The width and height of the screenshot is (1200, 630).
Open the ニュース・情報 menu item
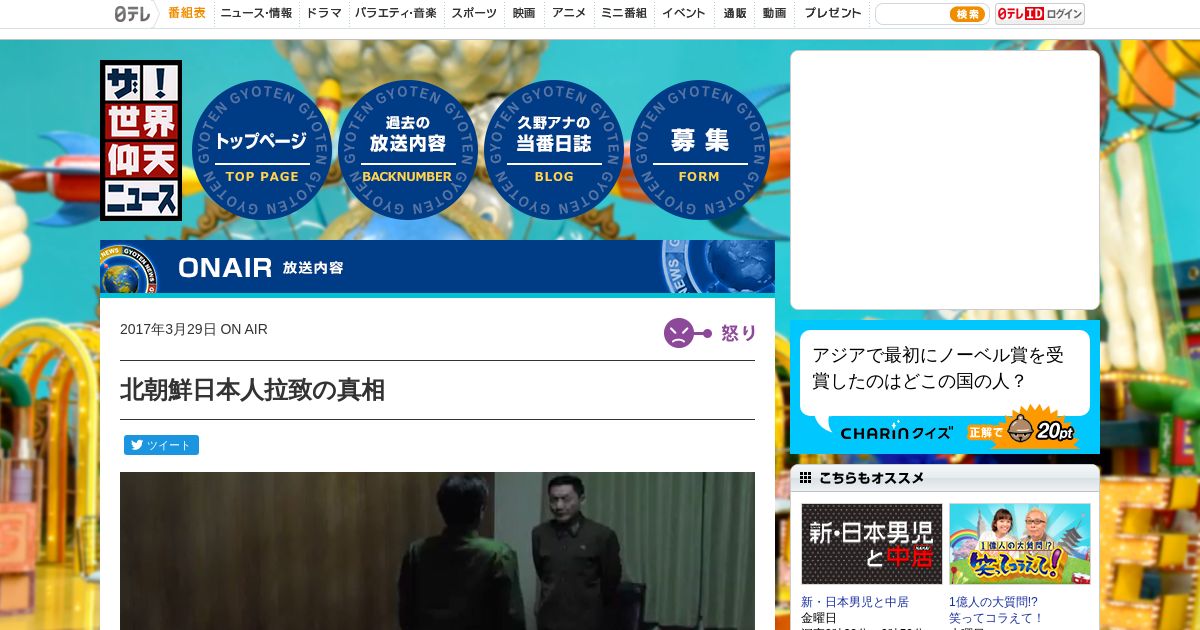click(x=256, y=14)
